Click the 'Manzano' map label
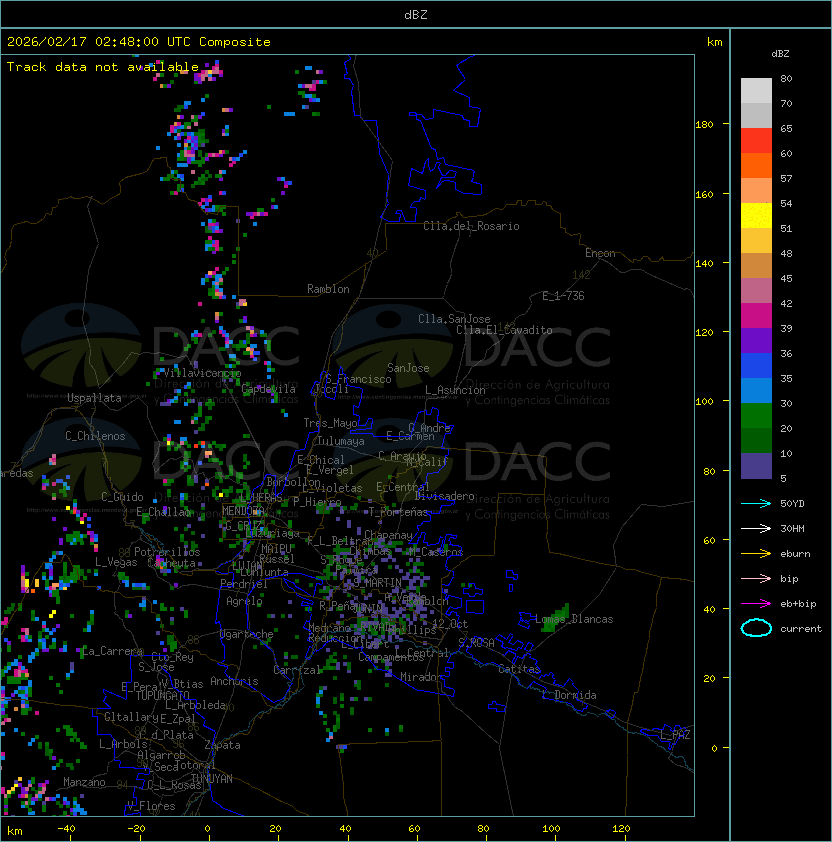Viewport: 832px width, 842px height. tap(84, 782)
